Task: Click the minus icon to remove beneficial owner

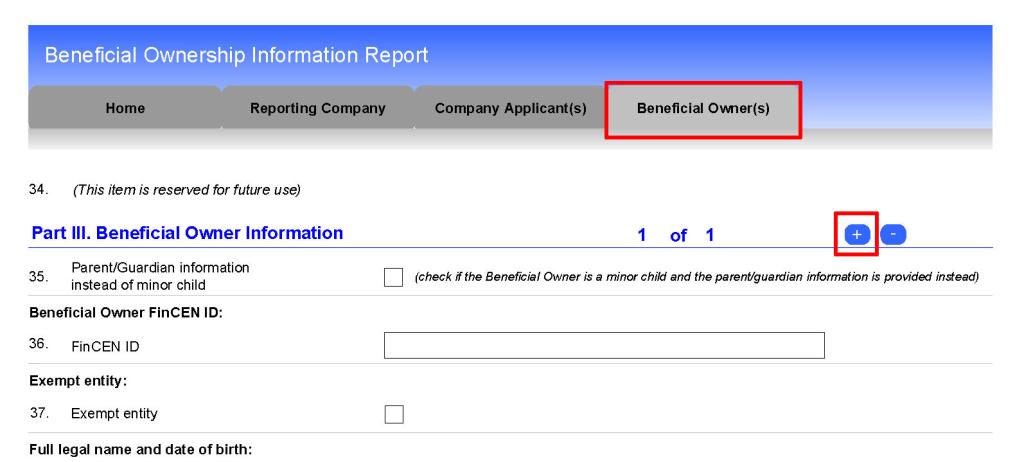Action: pos(893,234)
